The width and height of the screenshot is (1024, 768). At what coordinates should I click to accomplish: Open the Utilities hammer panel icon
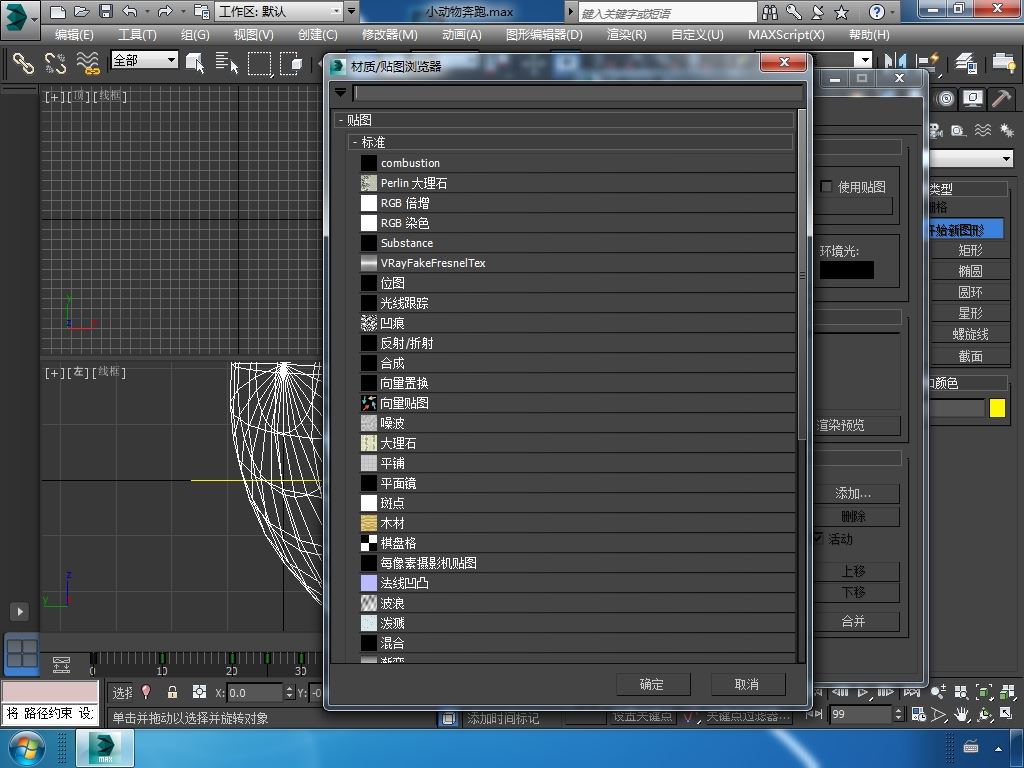999,99
